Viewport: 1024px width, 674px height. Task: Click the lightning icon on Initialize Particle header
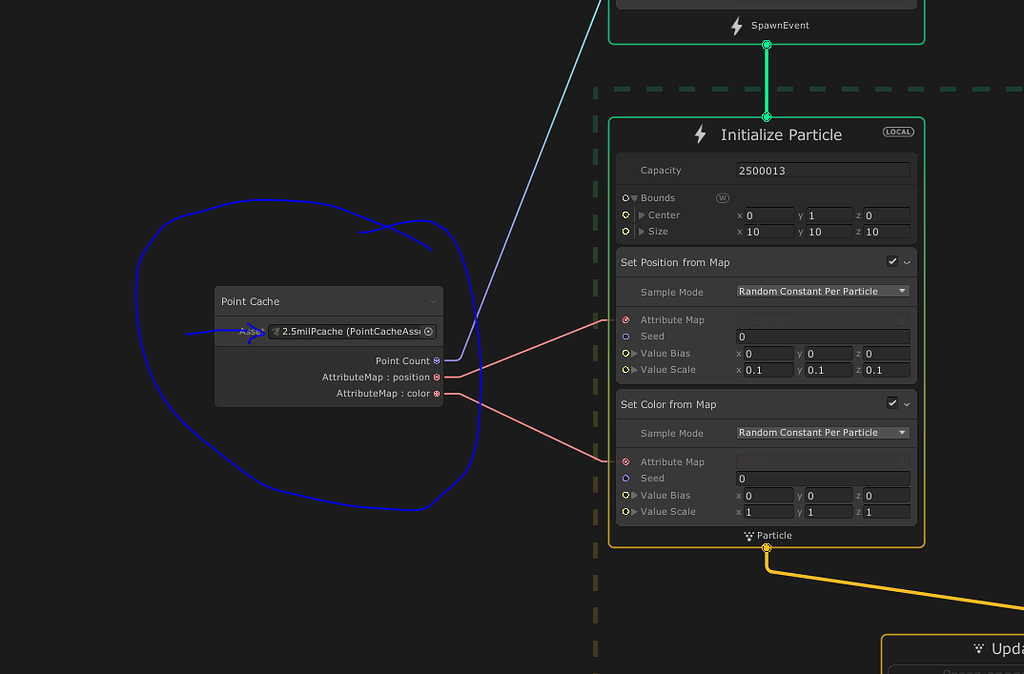[x=700, y=134]
